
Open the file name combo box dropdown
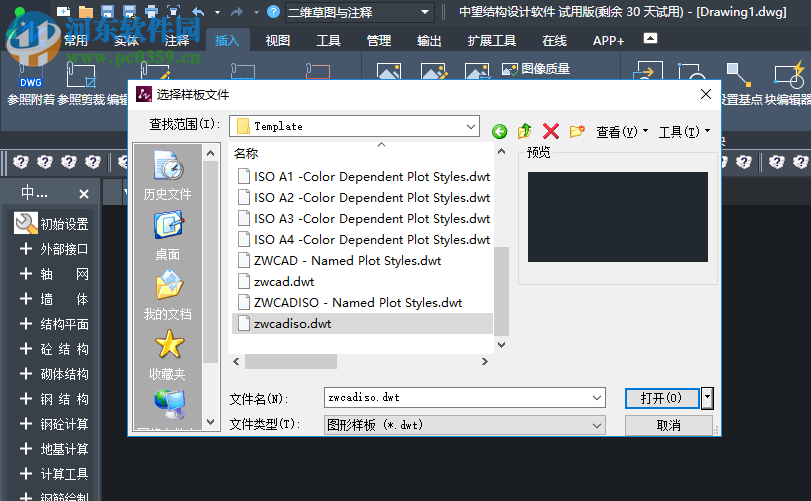click(596, 398)
